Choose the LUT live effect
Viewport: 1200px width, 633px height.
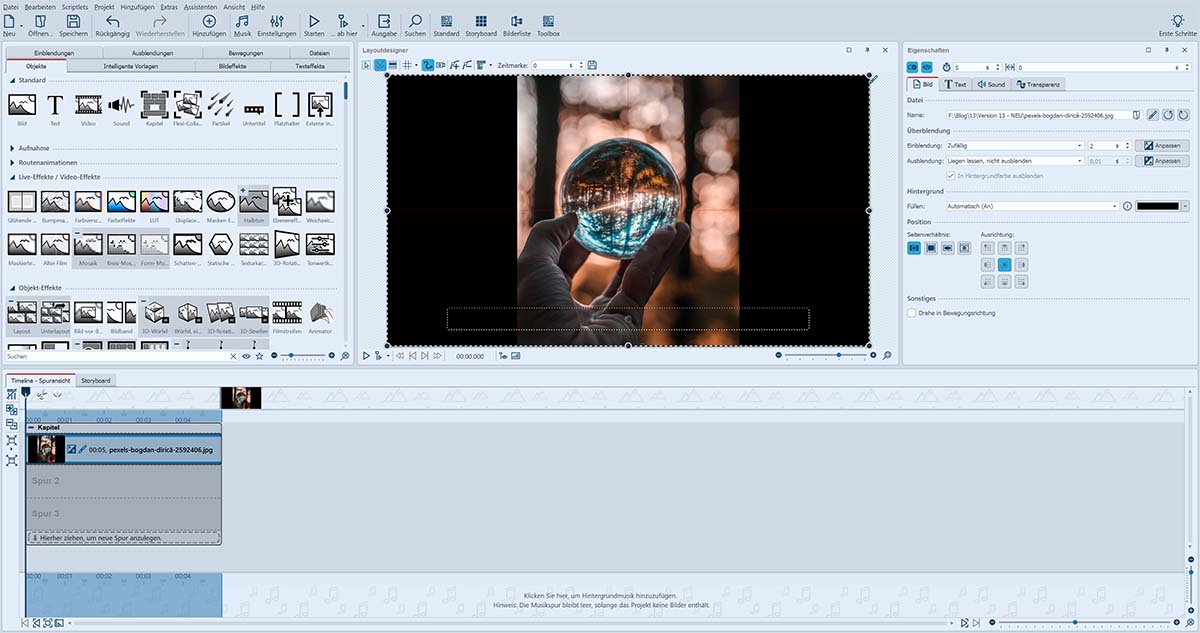154,203
